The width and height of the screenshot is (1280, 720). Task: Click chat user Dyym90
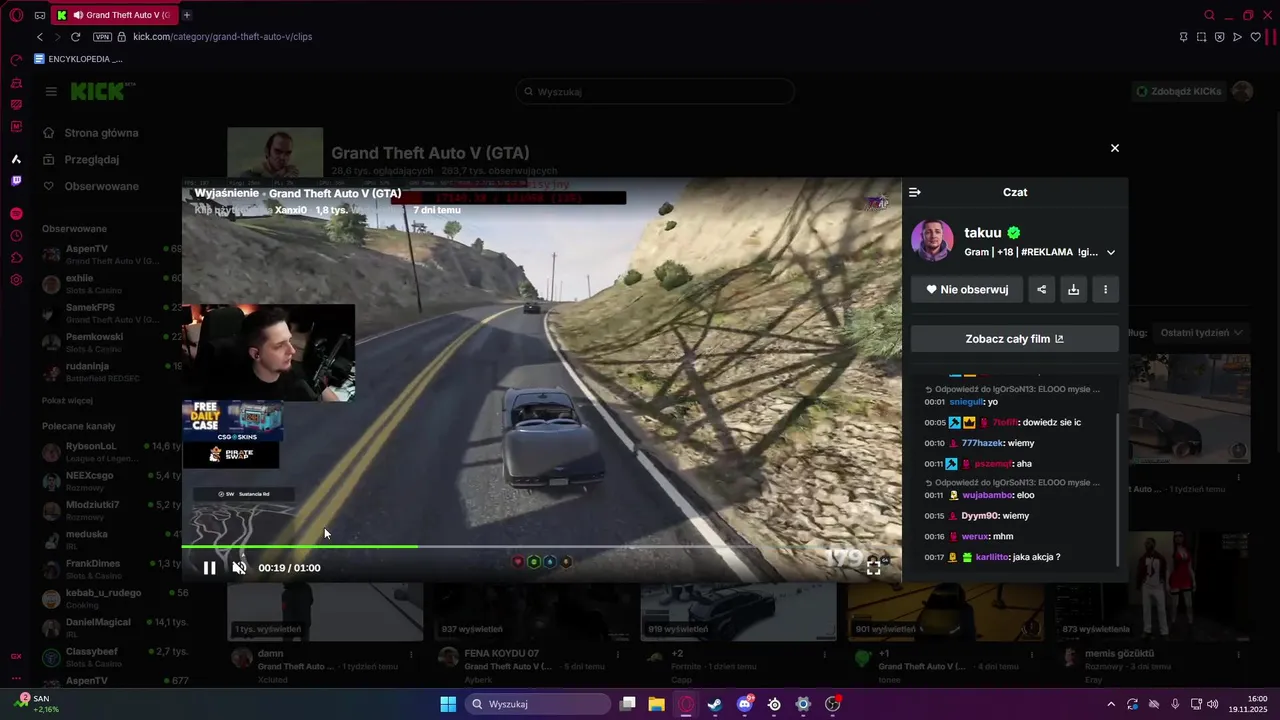click(x=981, y=516)
